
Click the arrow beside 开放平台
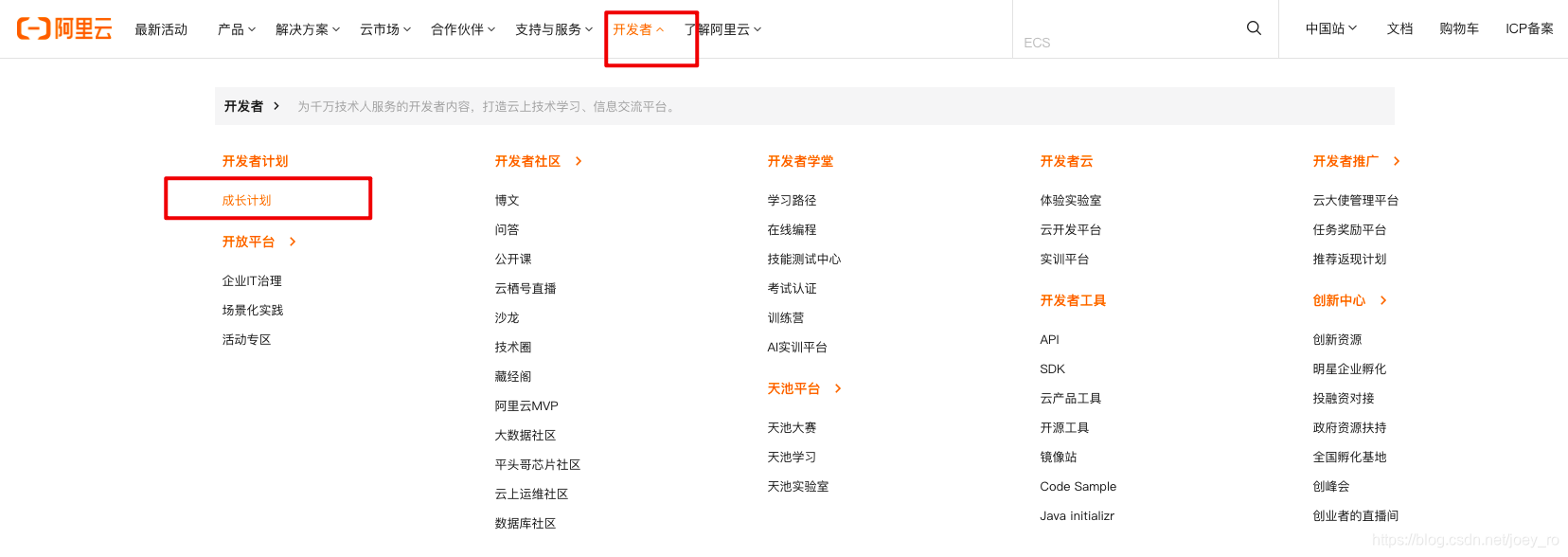[x=293, y=242]
